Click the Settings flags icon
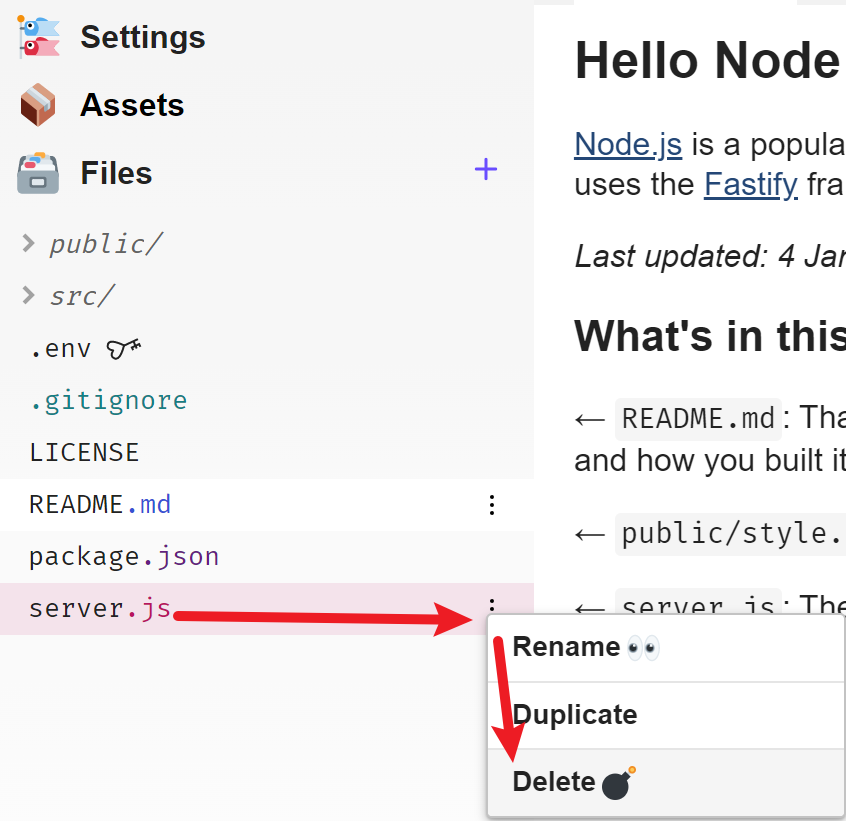 (x=38, y=37)
